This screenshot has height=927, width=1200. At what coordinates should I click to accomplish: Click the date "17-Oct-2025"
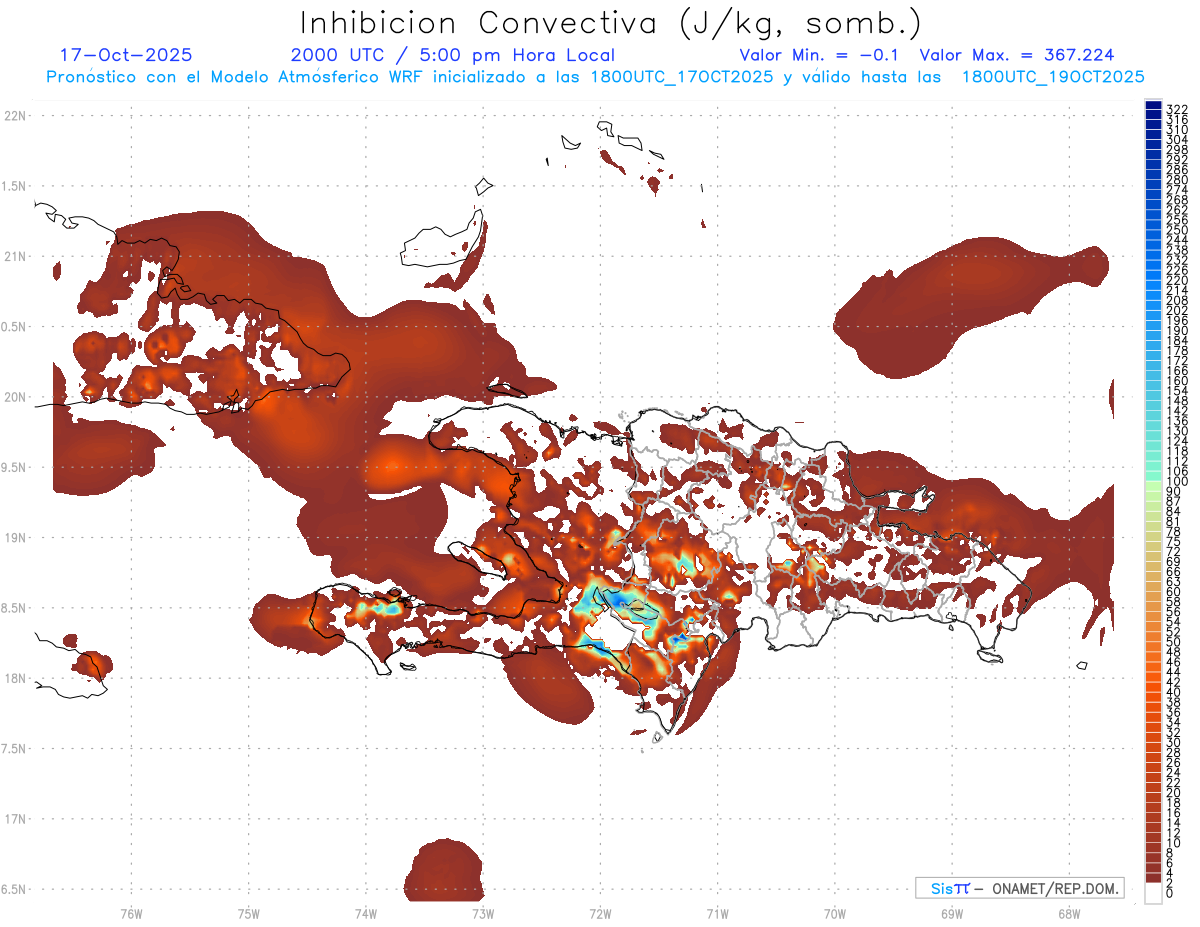(x=126, y=55)
